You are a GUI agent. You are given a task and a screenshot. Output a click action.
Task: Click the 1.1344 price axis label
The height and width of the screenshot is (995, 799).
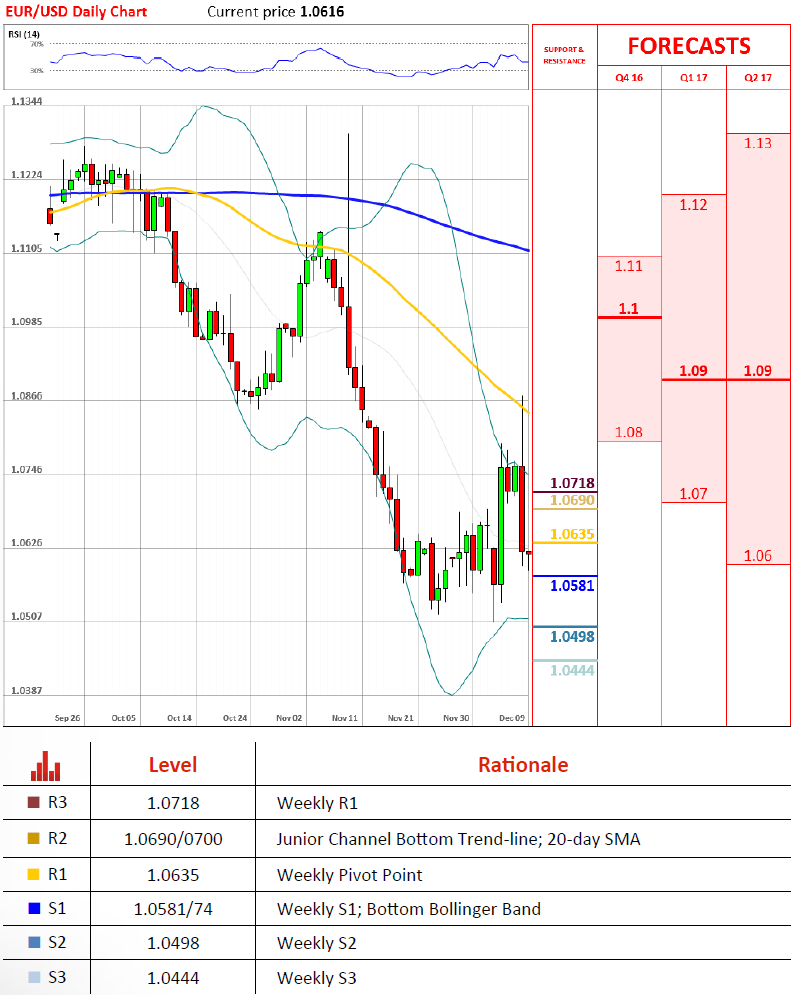[x=27, y=102]
